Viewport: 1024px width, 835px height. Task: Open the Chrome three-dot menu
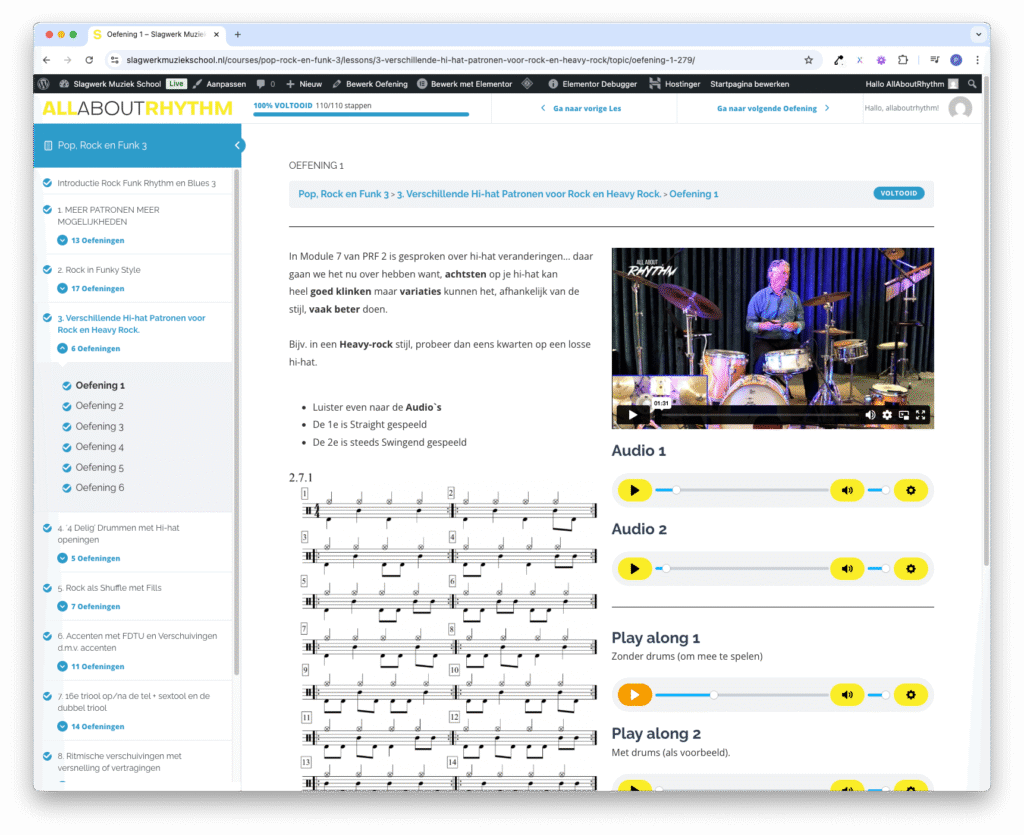pyautogui.click(x=977, y=60)
